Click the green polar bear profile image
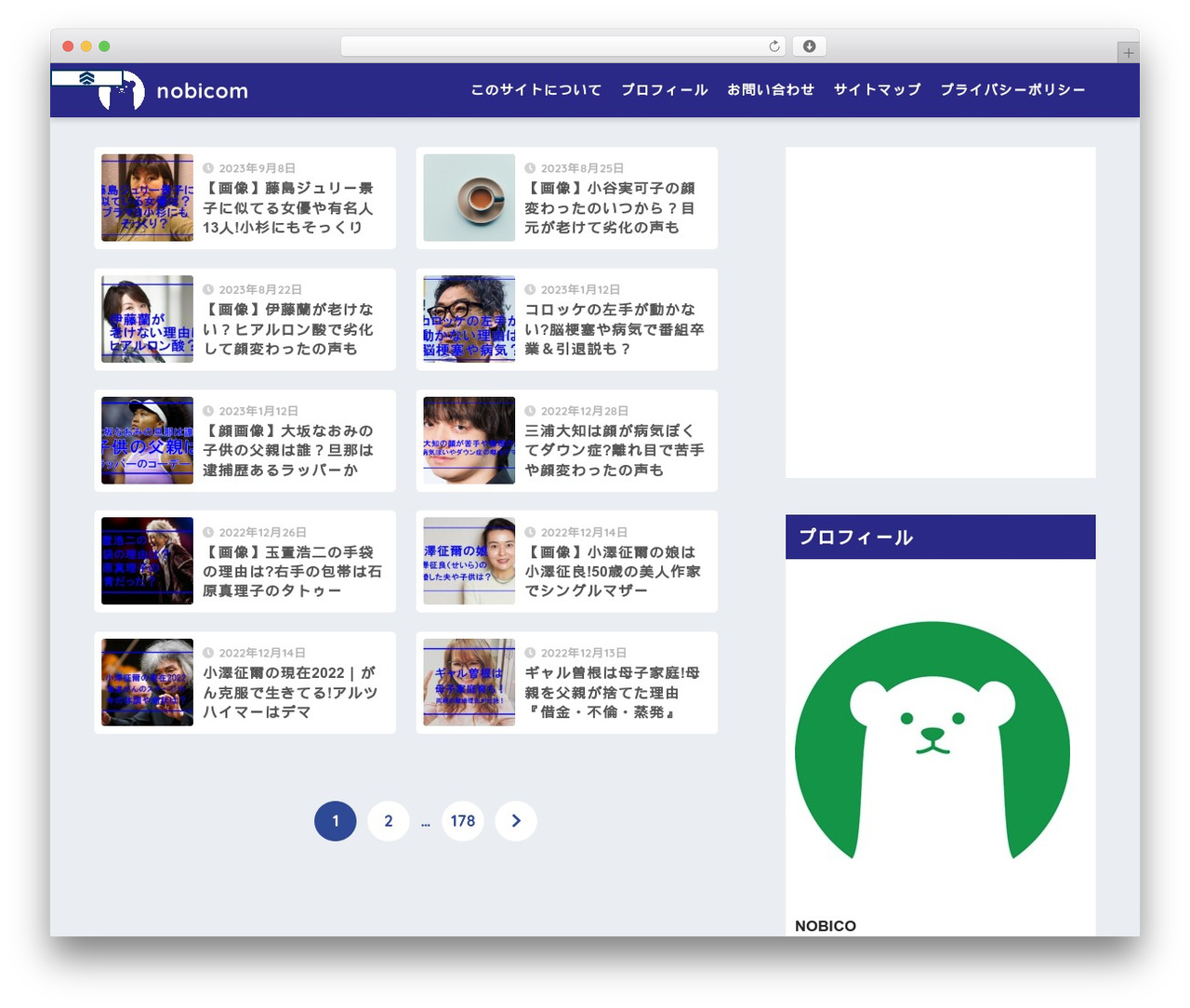Viewport: 1190px width, 1008px height. (x=932, y=741)
